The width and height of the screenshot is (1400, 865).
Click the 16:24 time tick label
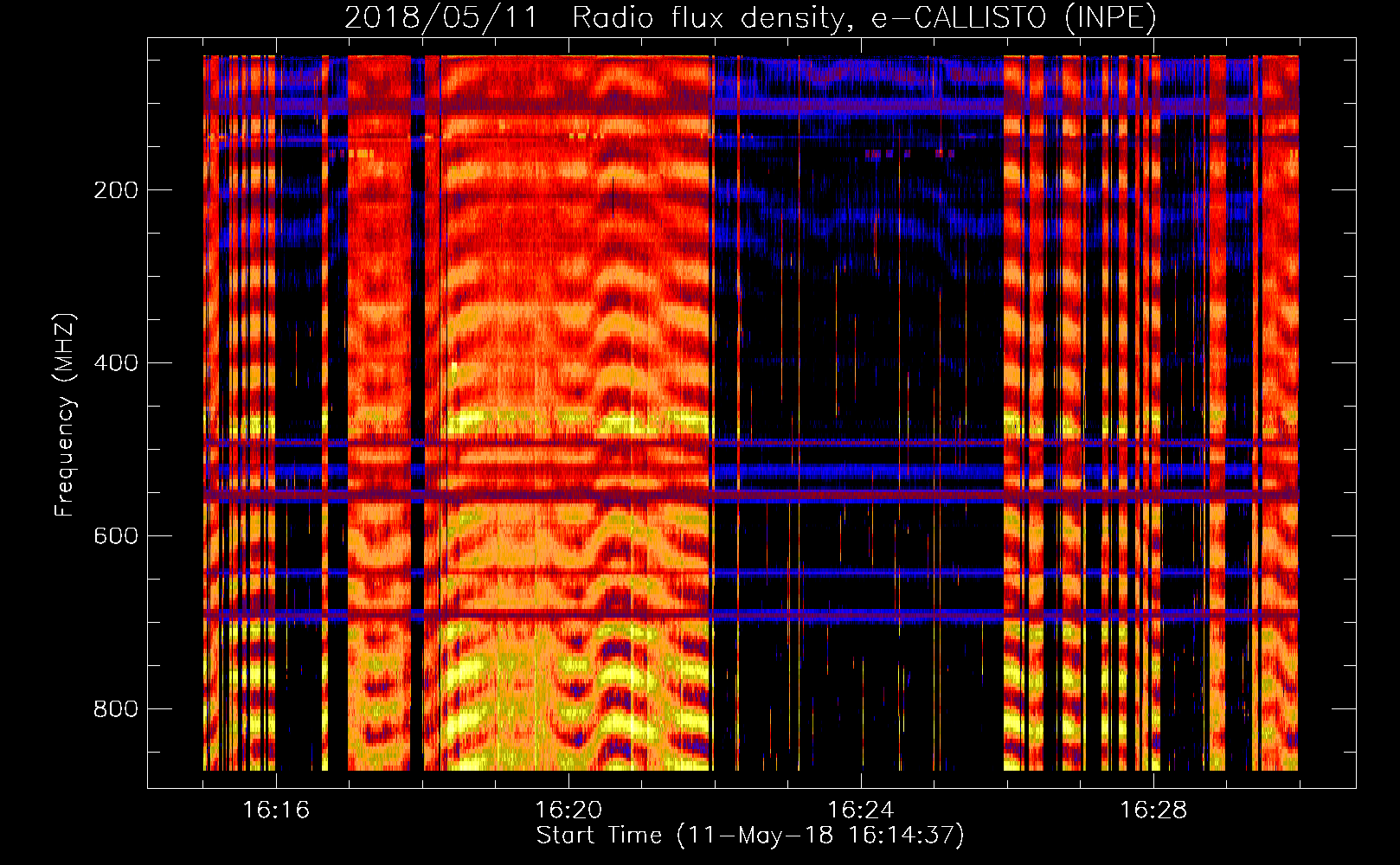click(x=861, y=811)
